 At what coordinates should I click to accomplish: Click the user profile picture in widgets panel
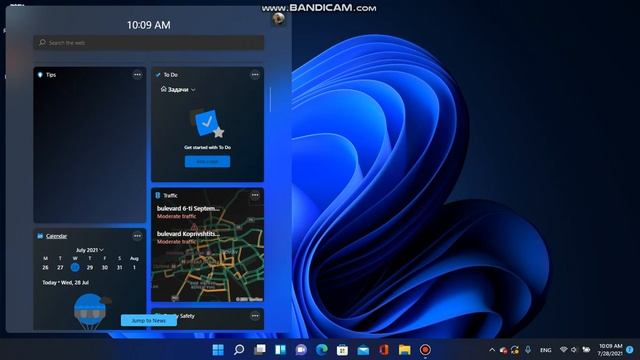point(279,19)
